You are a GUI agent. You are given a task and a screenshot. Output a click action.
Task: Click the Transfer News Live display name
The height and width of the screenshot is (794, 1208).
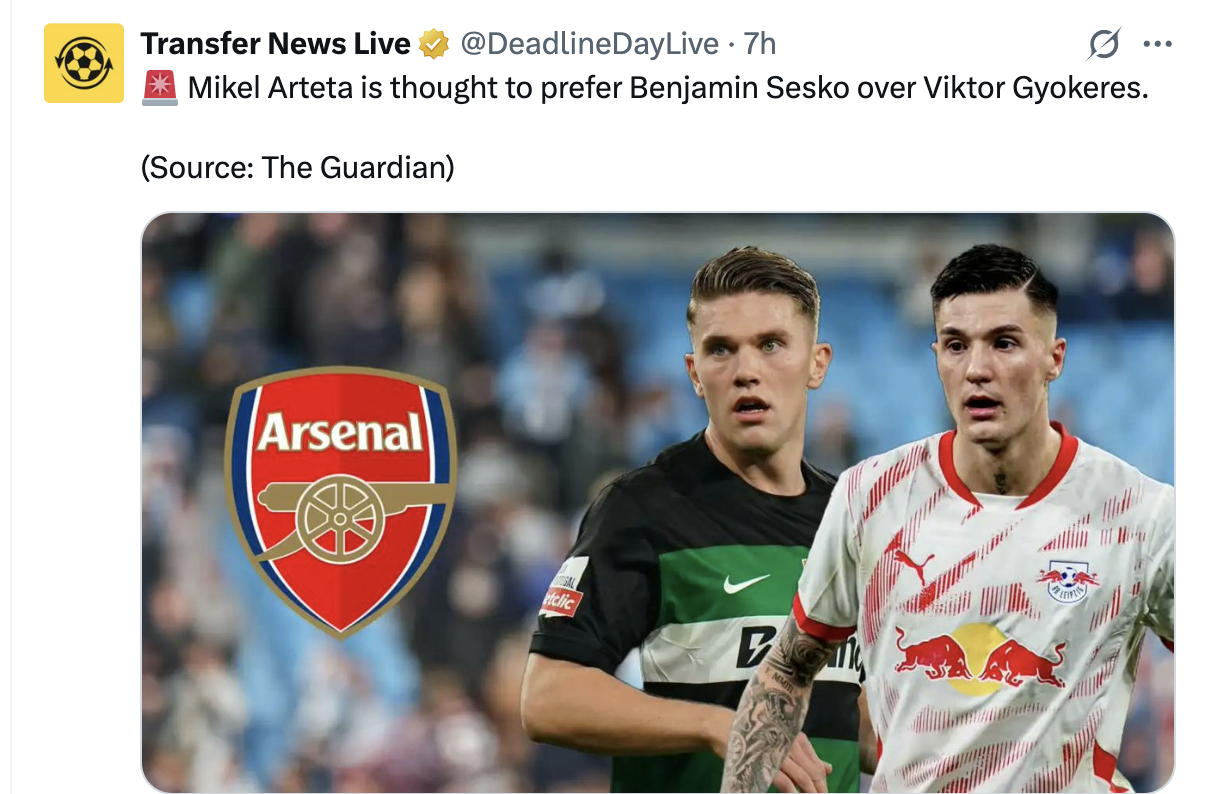[x=276, y=44]
